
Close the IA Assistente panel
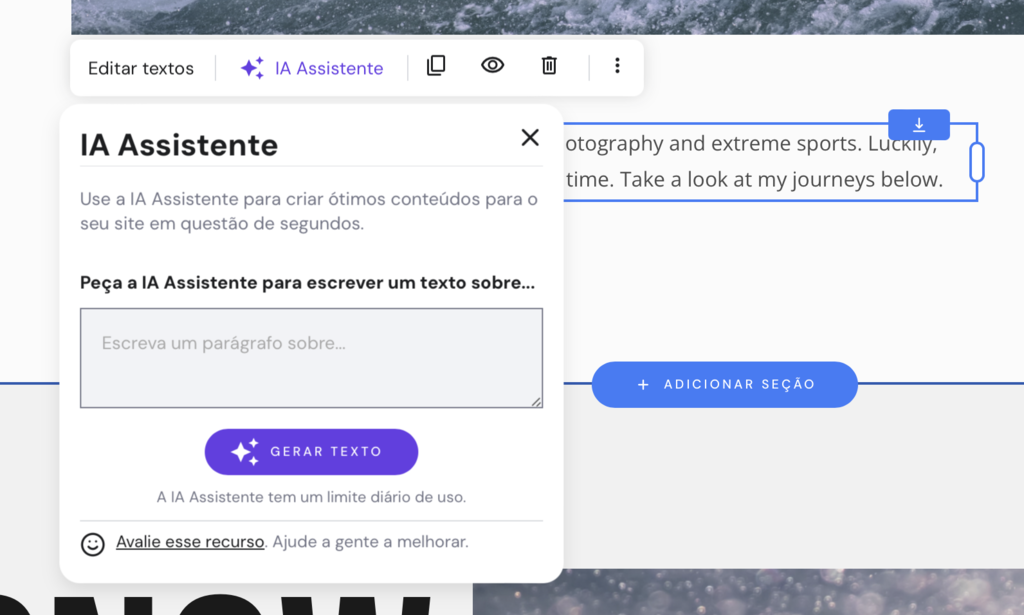pos(529,138)
